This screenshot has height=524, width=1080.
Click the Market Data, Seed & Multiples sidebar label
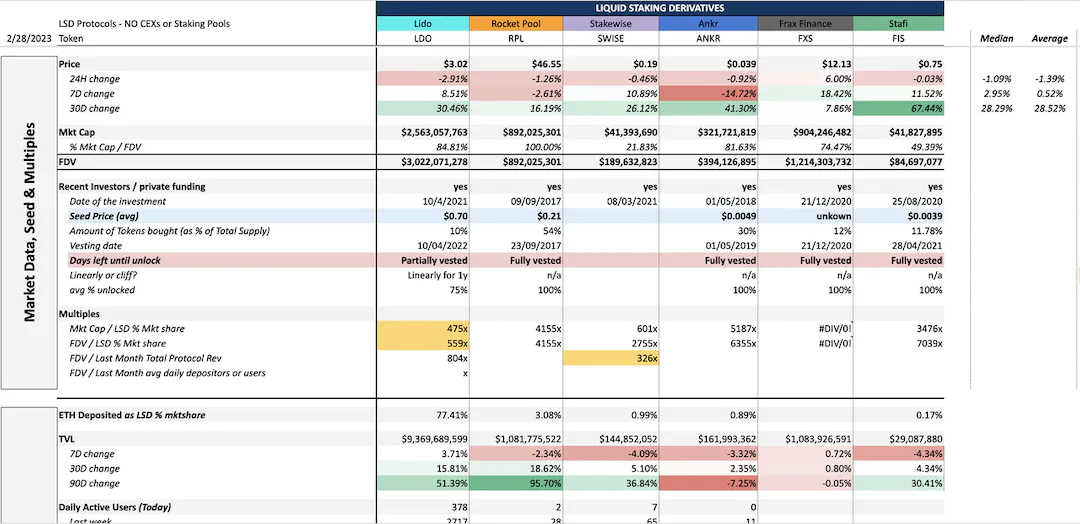[30, 224]
